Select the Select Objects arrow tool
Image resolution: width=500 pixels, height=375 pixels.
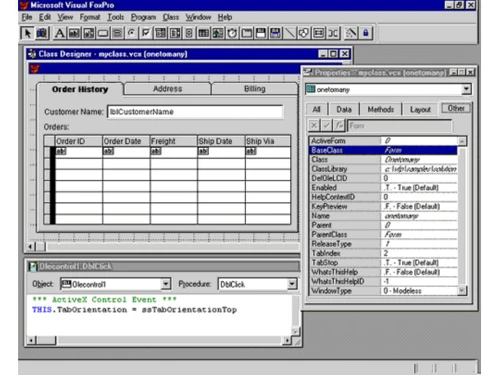coord(27,33)
